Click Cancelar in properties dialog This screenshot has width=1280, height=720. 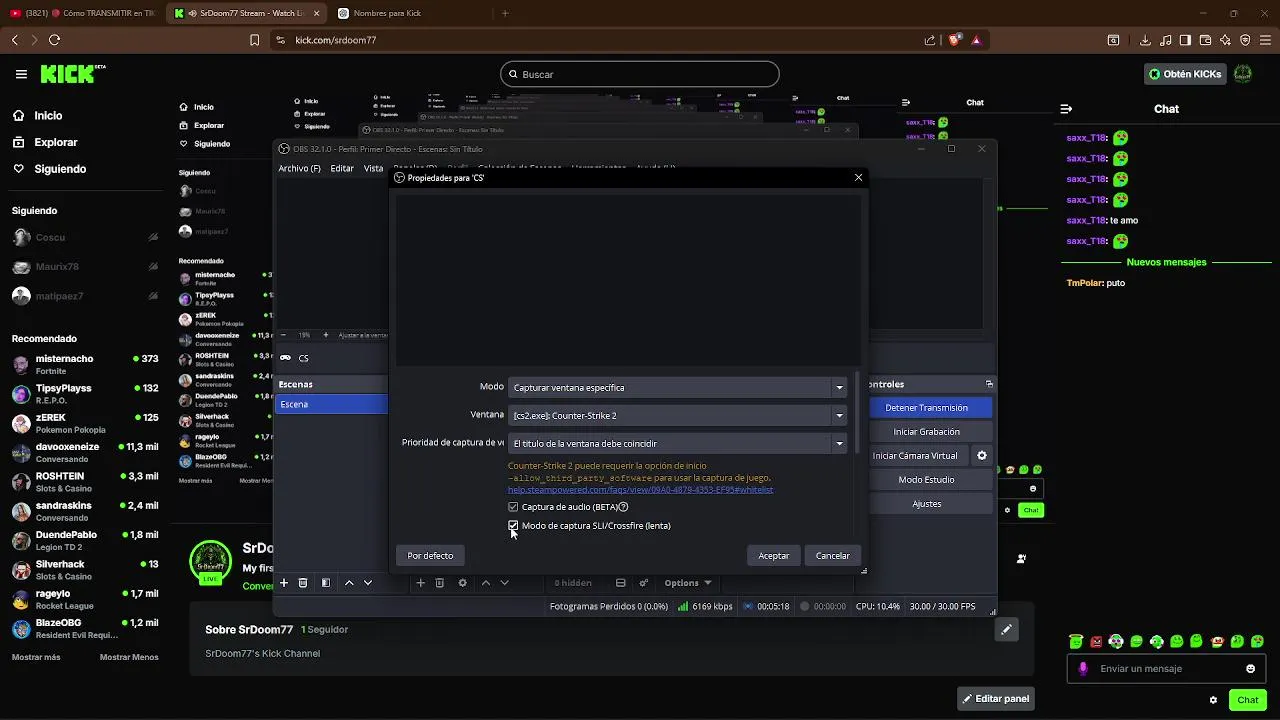[x=832, y=556]
